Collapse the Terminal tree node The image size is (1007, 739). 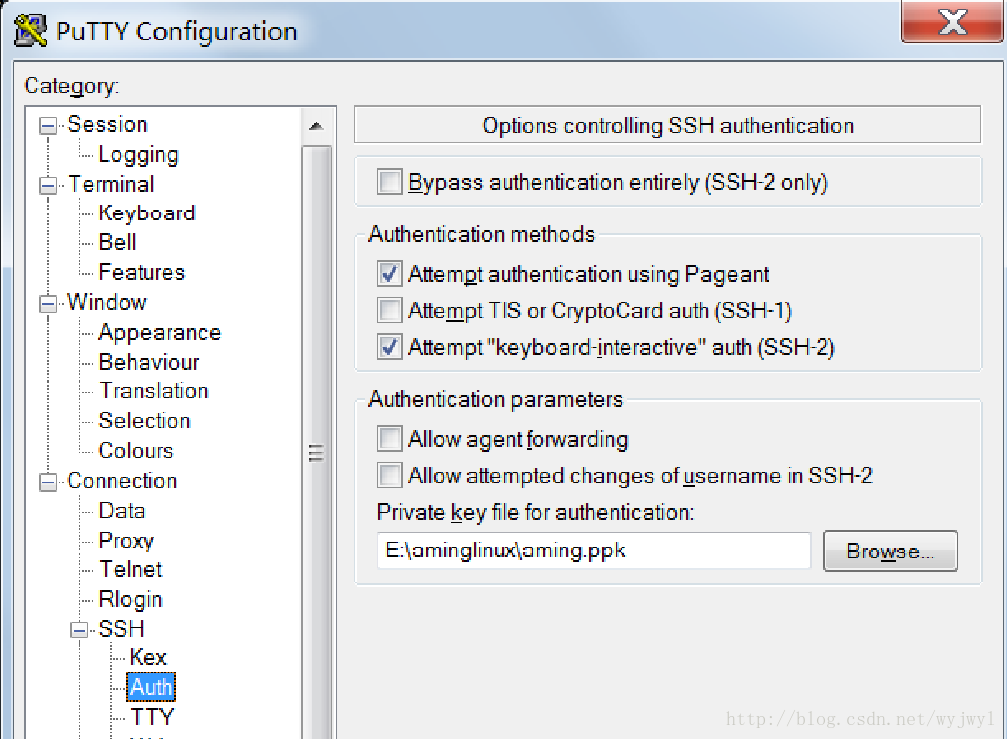pyautogui.click(x=48, y=186)
